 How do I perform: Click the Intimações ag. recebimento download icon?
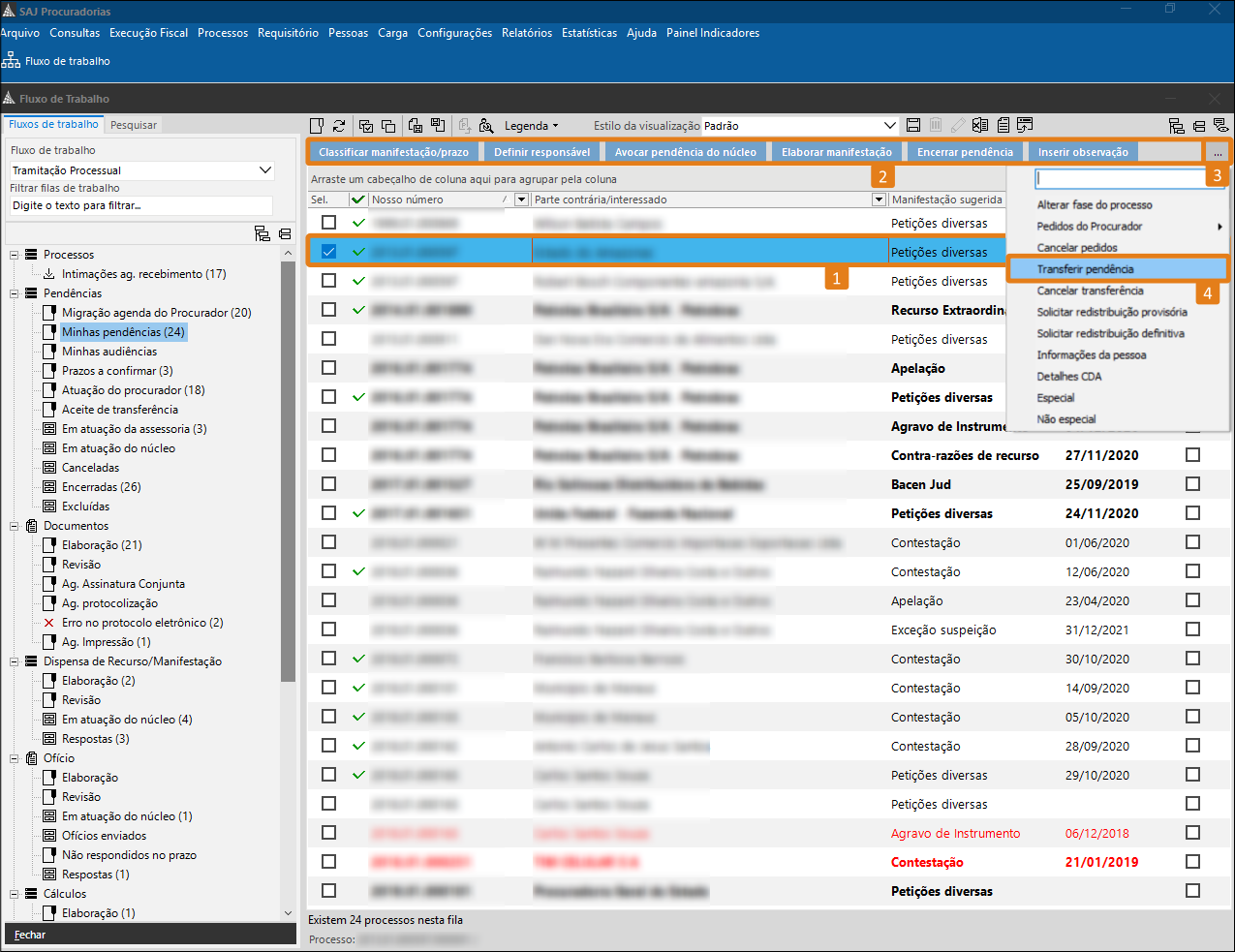click(x=49, y=274)
